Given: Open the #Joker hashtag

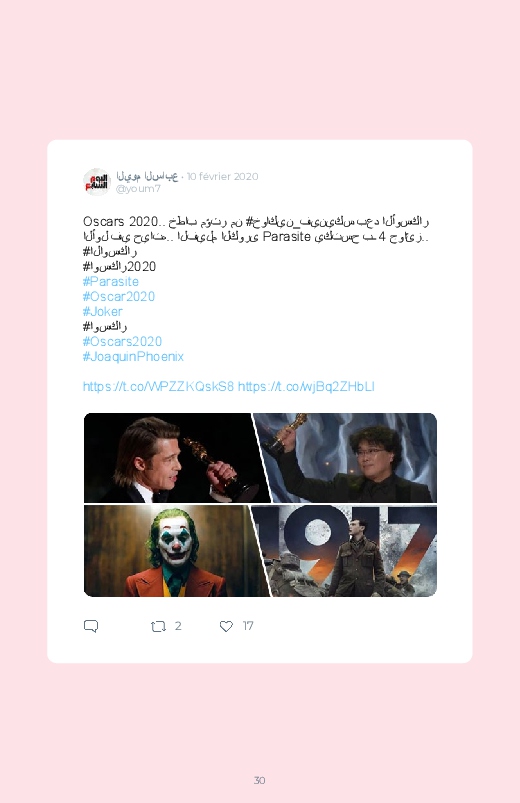Looking at the screenshot, I should tap(102, 311).
